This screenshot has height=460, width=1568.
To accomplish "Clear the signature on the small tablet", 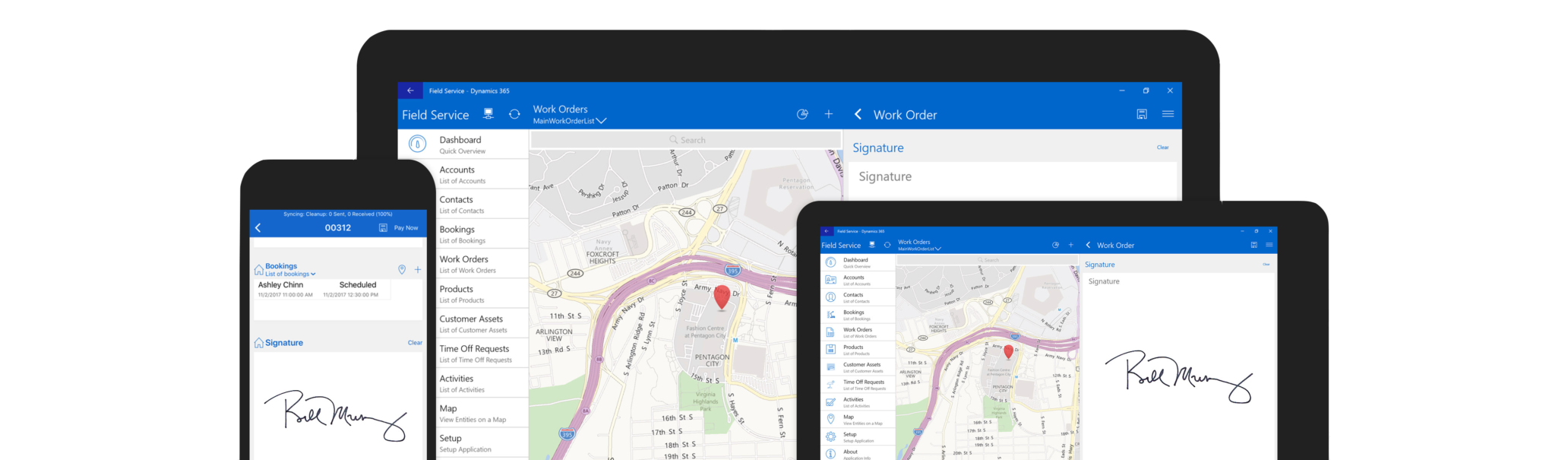I will coord(1266,265).
